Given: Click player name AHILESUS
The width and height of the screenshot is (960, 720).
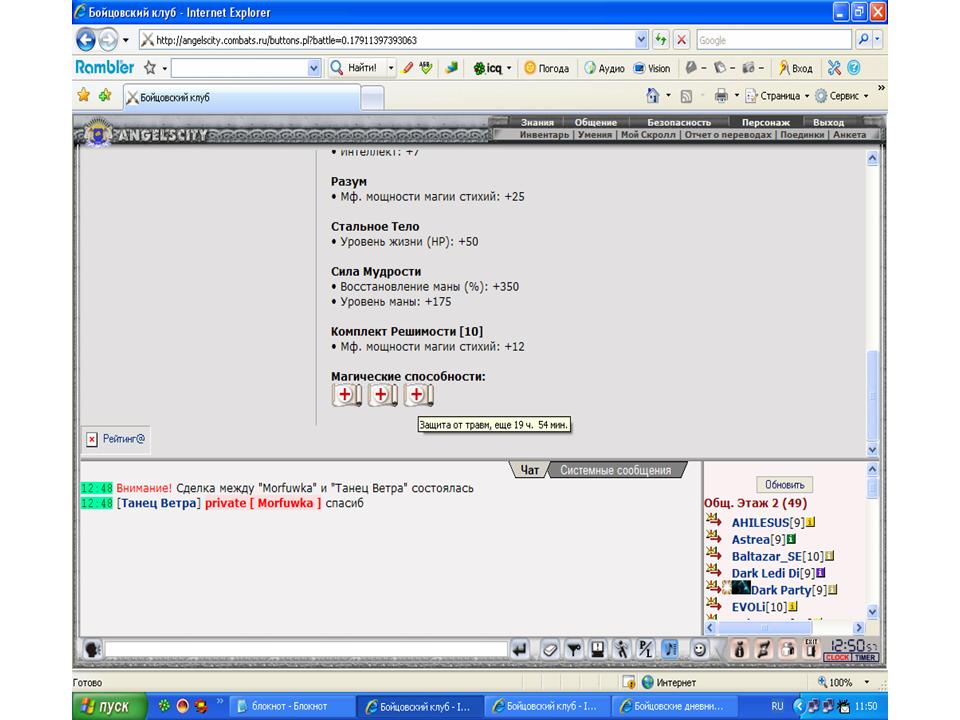Looking at the screenshot, I should pyautogui.click(x=760, y=522).
